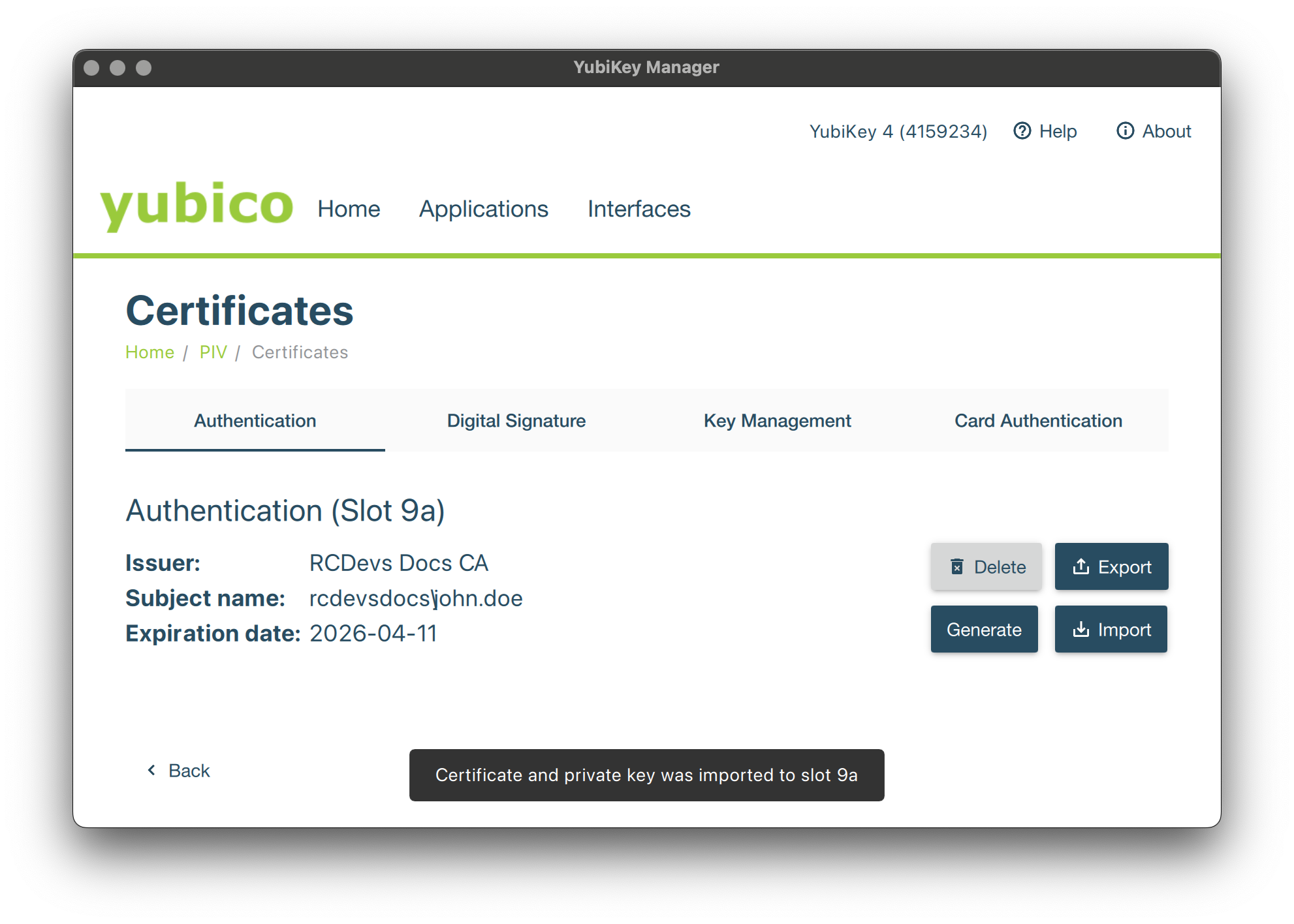Click the imported to slot 9a notification
The height and width of the screenshot is (924, 1294).
646,775
